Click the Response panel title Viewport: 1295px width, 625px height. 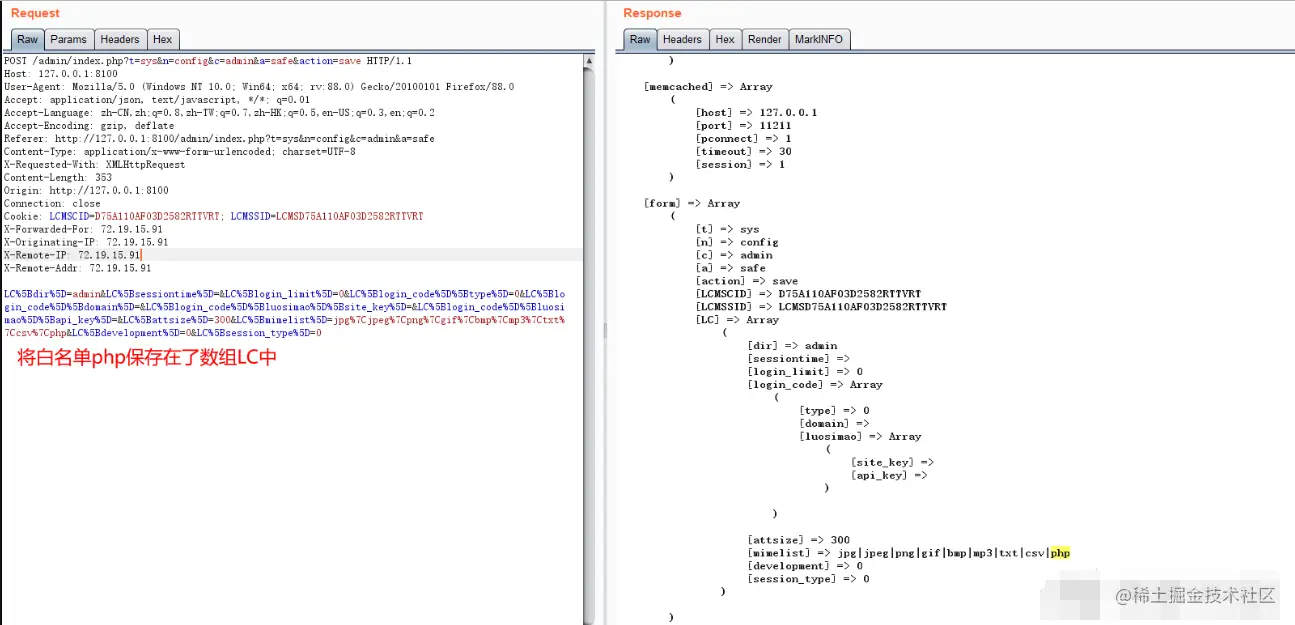pyautogui.click(x=652, y=13)
